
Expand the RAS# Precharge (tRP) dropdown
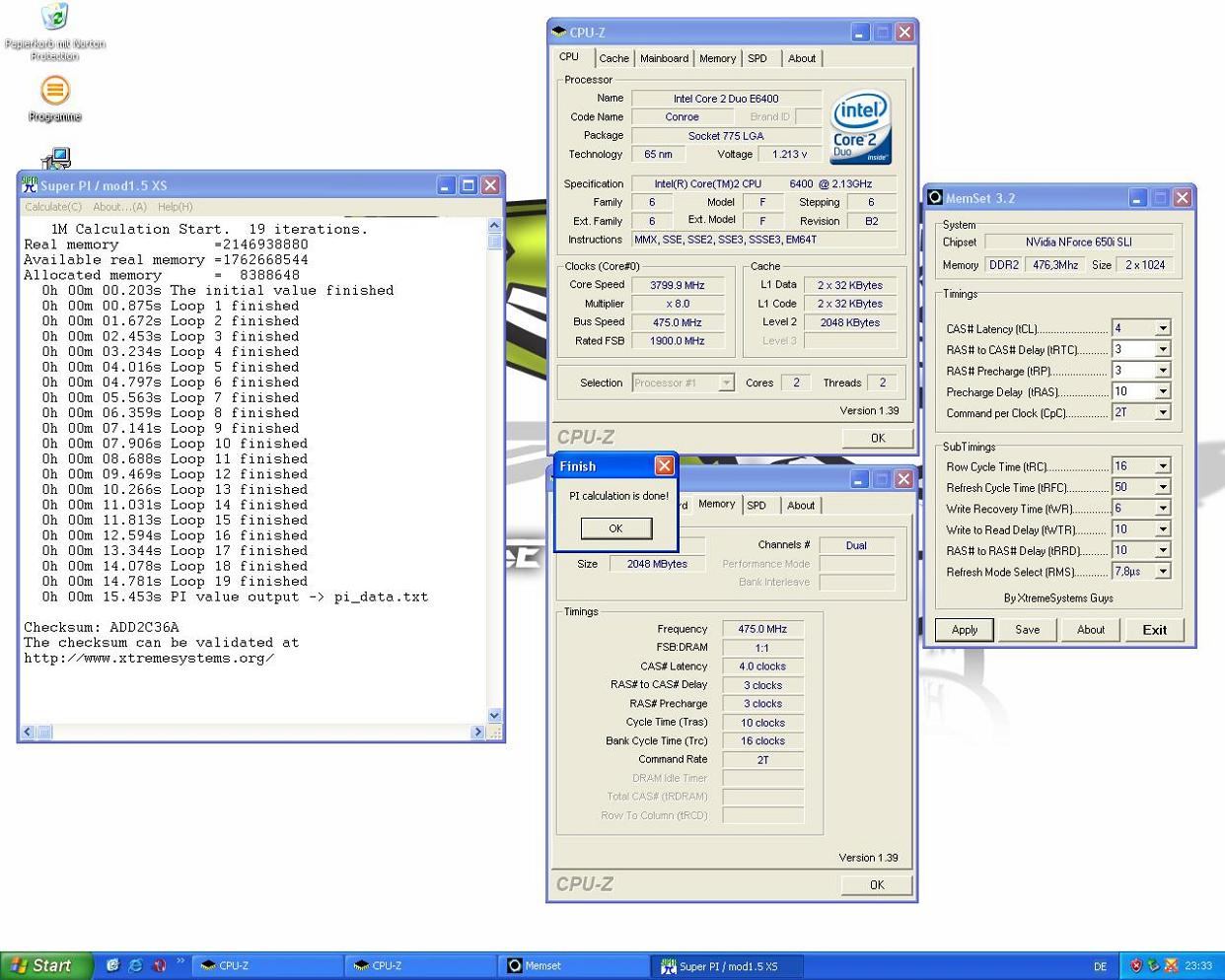click(1163, 371)
